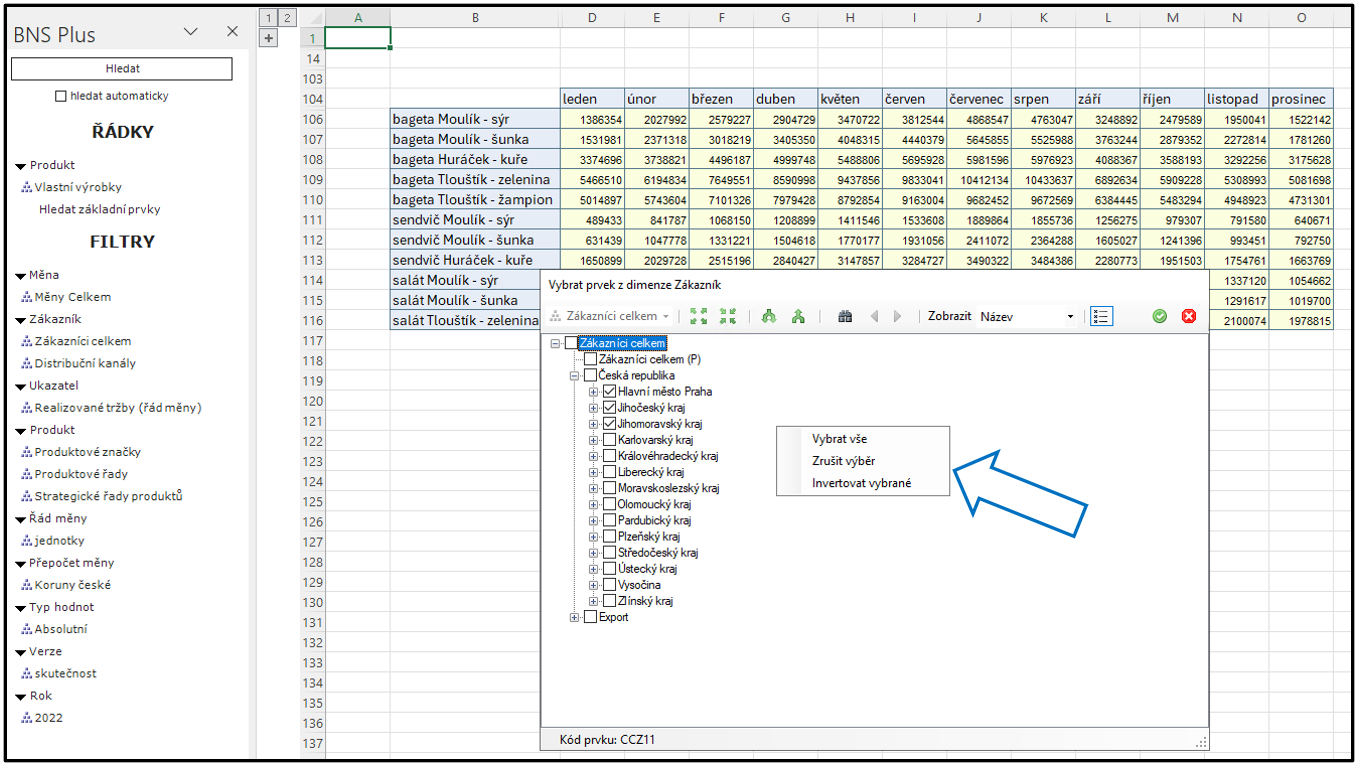Click the leden column header cell

(x=591, y=99)
